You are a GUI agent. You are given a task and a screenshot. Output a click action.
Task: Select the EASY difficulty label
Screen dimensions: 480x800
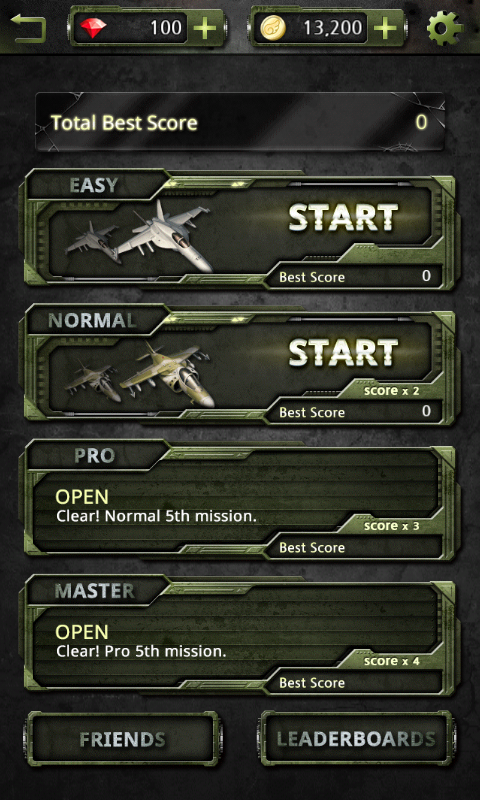pyautogui.click(x=94, y=185)
